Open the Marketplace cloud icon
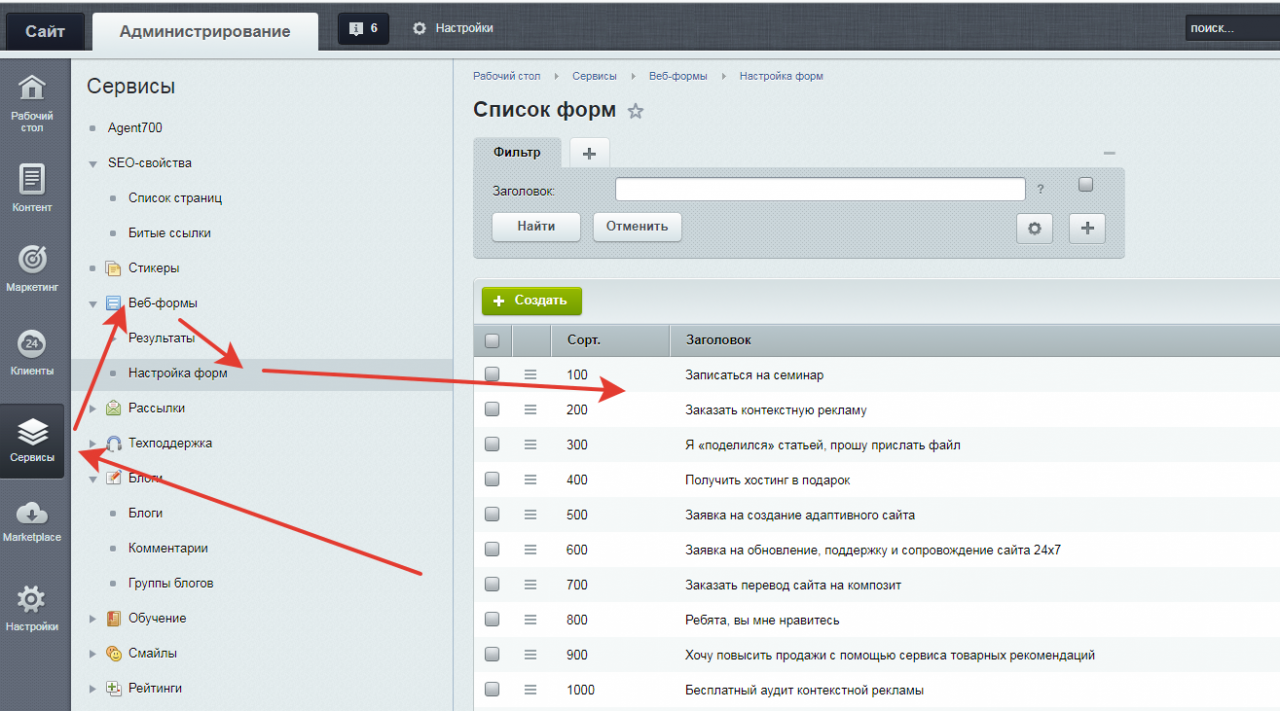 pyautogui.click(x=32, y=515)
